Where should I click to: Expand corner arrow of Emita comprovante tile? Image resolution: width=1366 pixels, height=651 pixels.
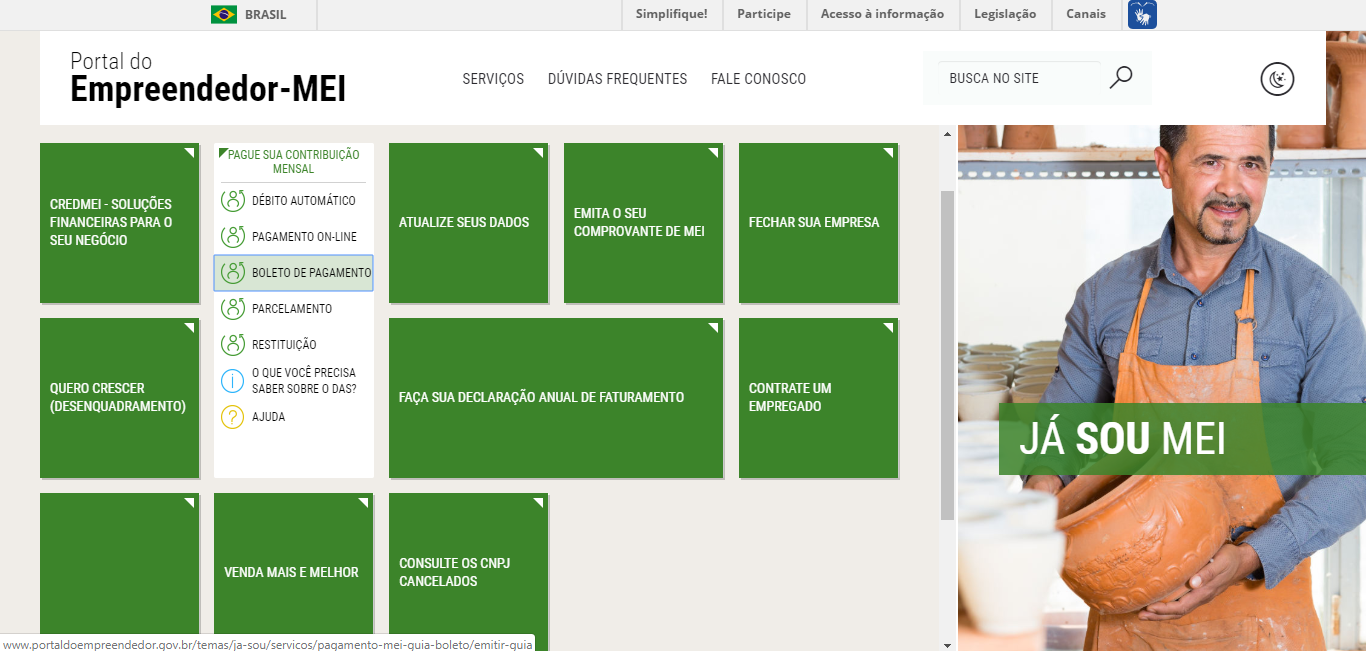(712, 153)
